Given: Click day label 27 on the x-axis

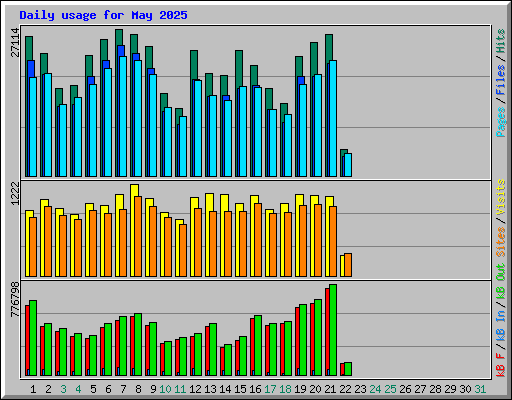Looking at the screenshot, I should [x=420, y=389].
